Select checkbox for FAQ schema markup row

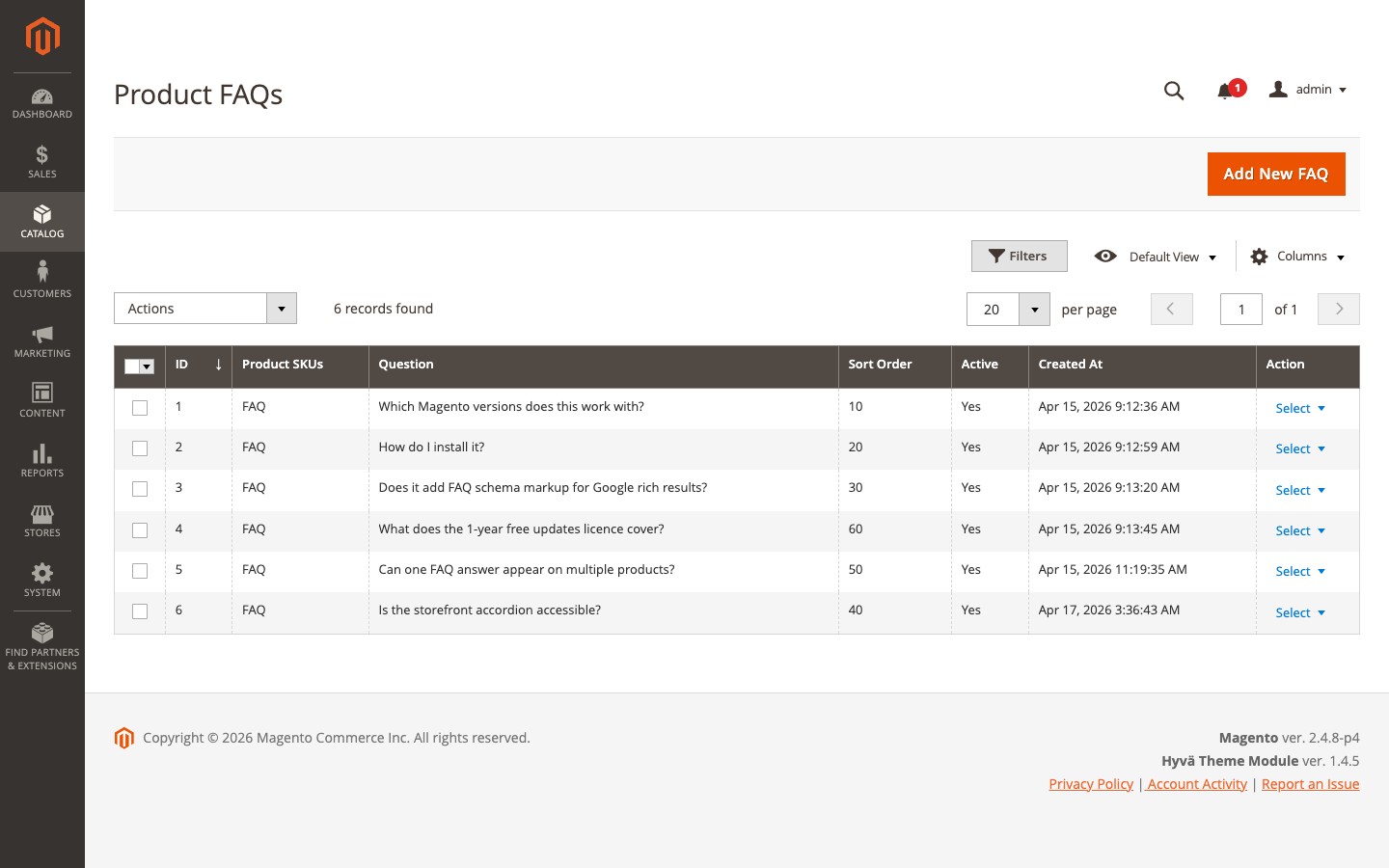140,489
